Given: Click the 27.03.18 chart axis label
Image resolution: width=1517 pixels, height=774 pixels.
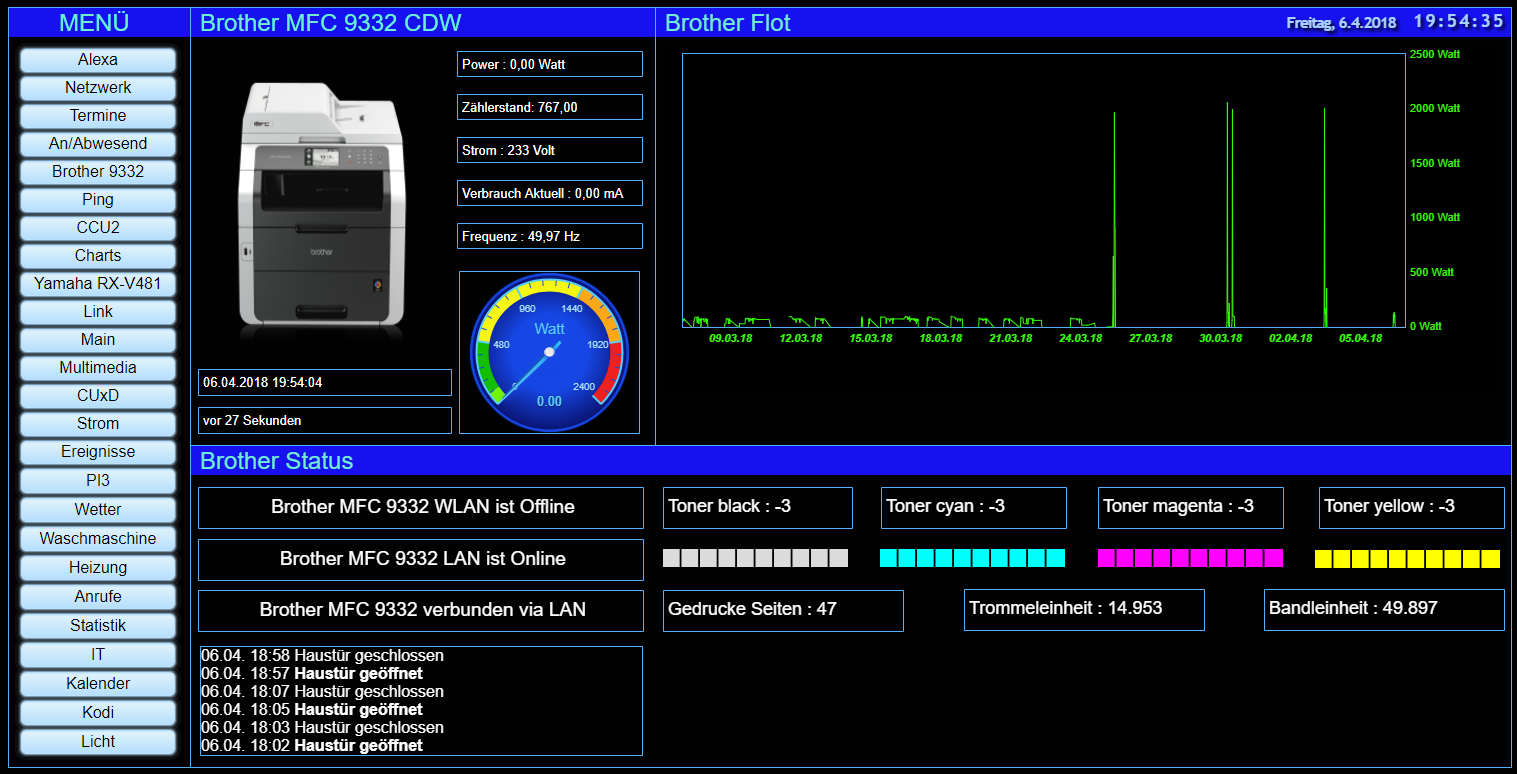Looking at the screenshot, I should coord(1151,338).
